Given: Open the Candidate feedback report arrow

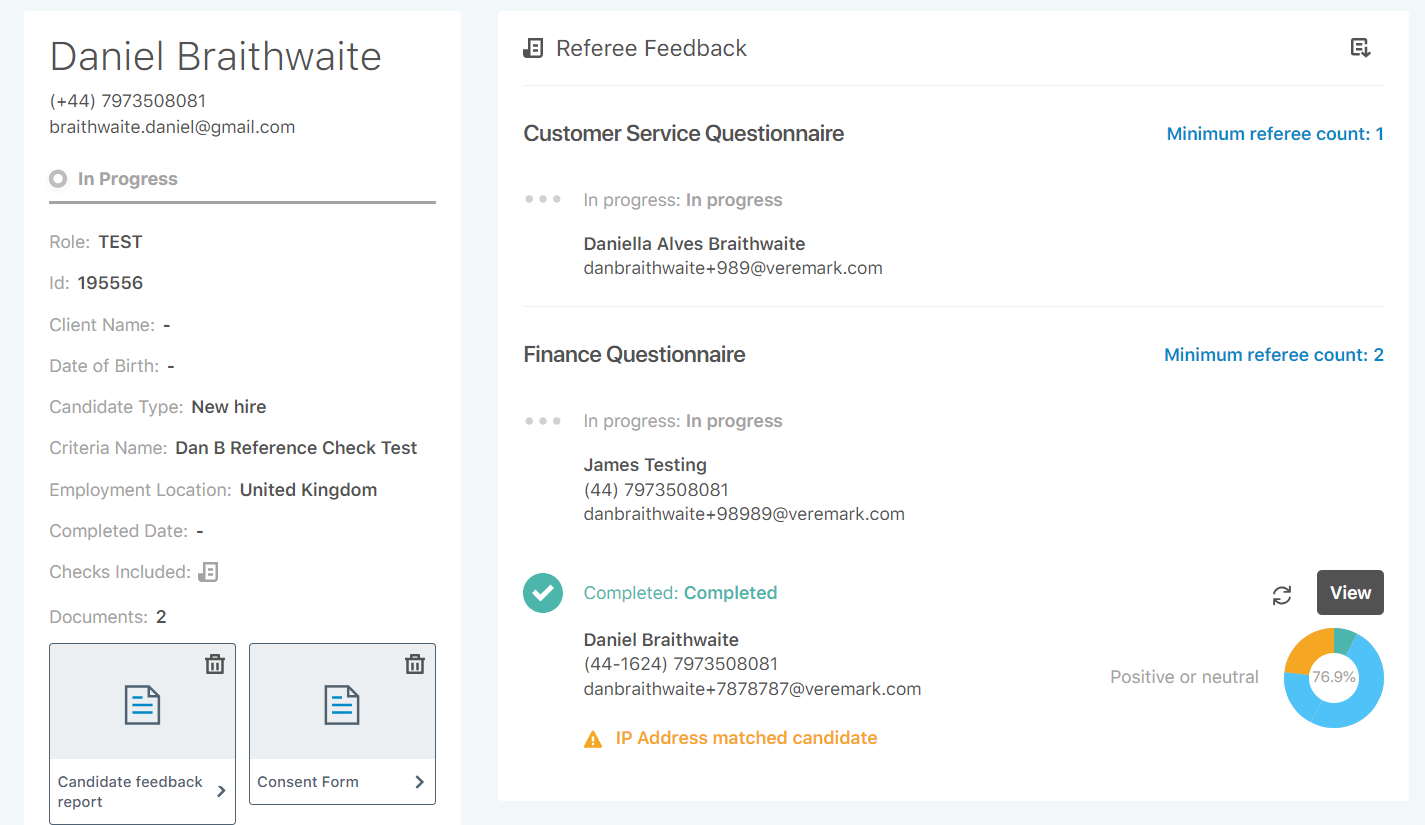Looking at the screenshot, I should point(221,791).
